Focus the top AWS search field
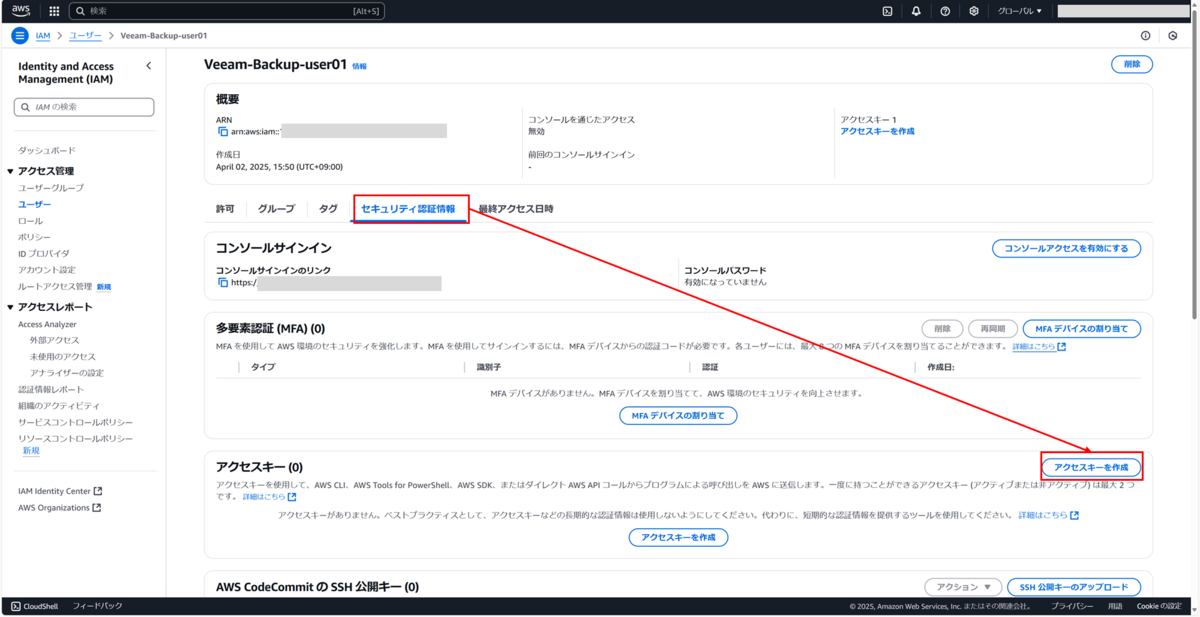The width and height of the screenshot is (1200, 617). tap(226, 11)
